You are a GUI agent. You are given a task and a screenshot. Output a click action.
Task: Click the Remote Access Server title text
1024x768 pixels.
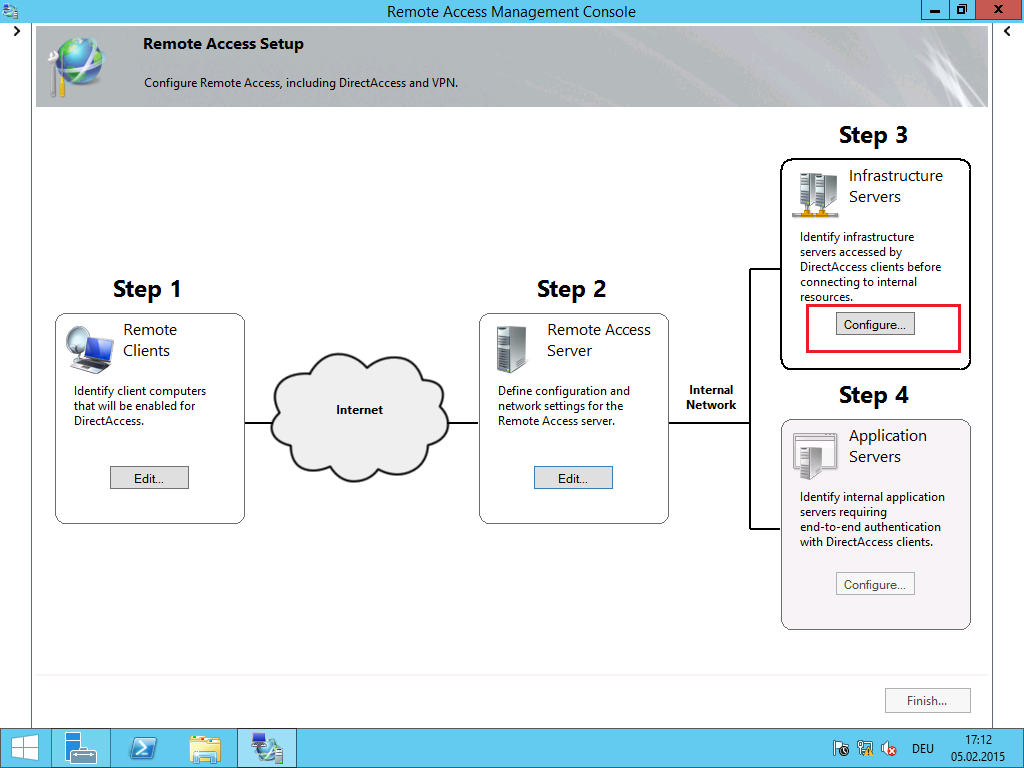(x=599, y=340)
